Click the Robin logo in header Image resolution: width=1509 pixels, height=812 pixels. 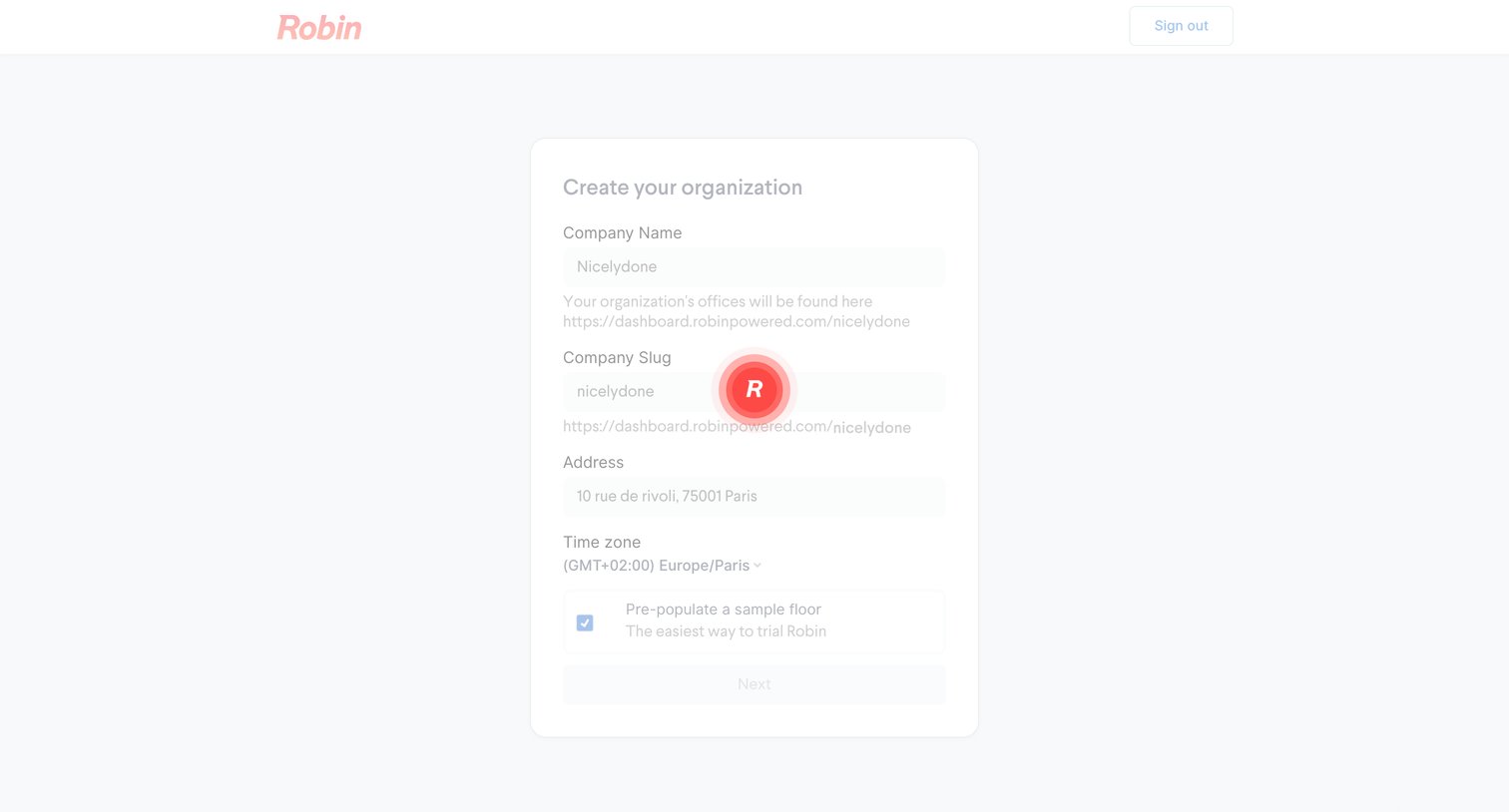(x=319, y=27)
